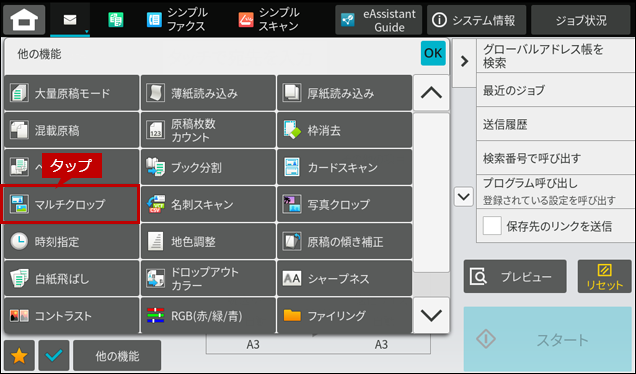This screenshot has height=374, width=636.
Task: Select ドロップアウトカラー function
Action: [x=208, y=278]
